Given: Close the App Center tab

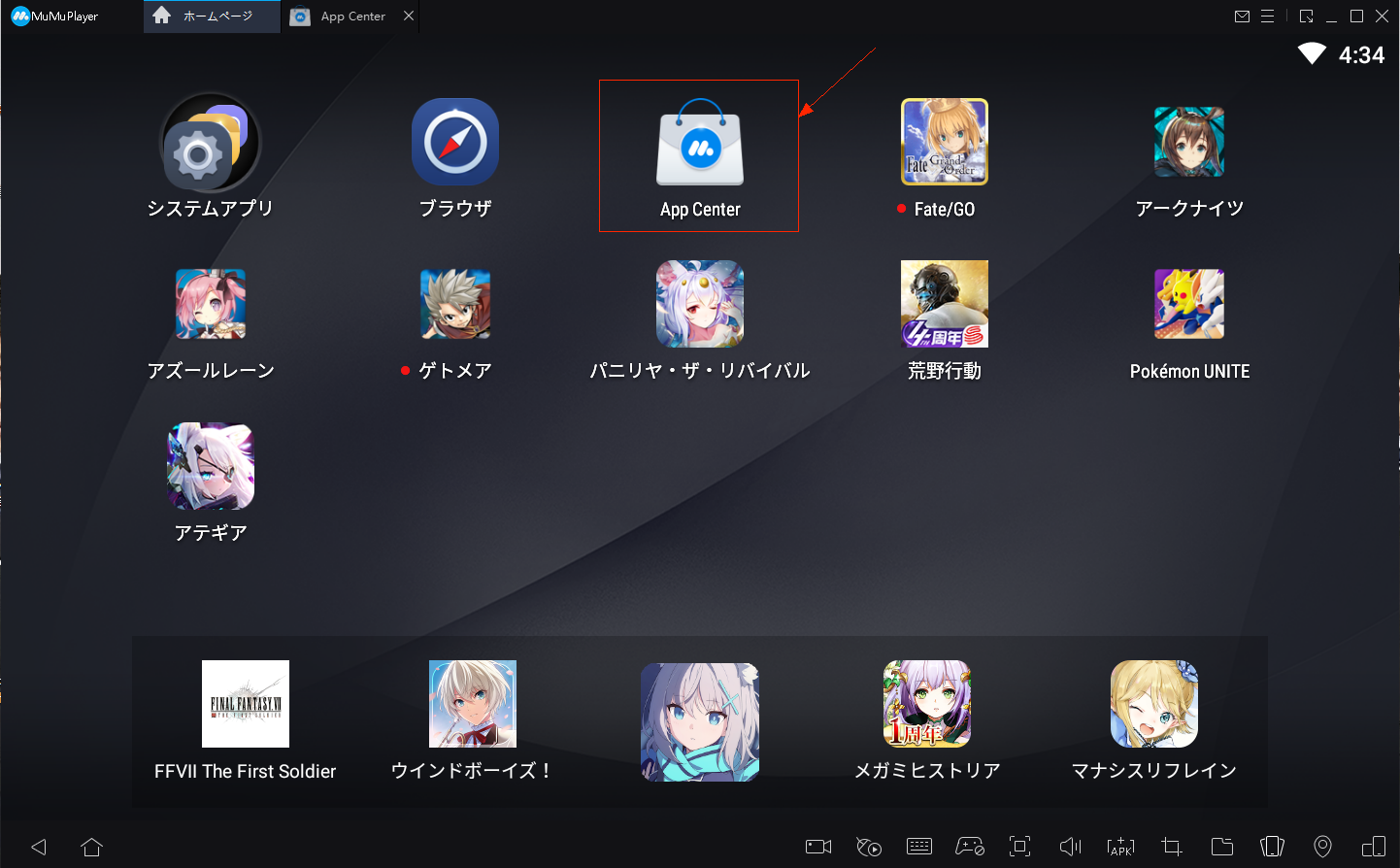Looking at the screenshot, I should [409, 16].
